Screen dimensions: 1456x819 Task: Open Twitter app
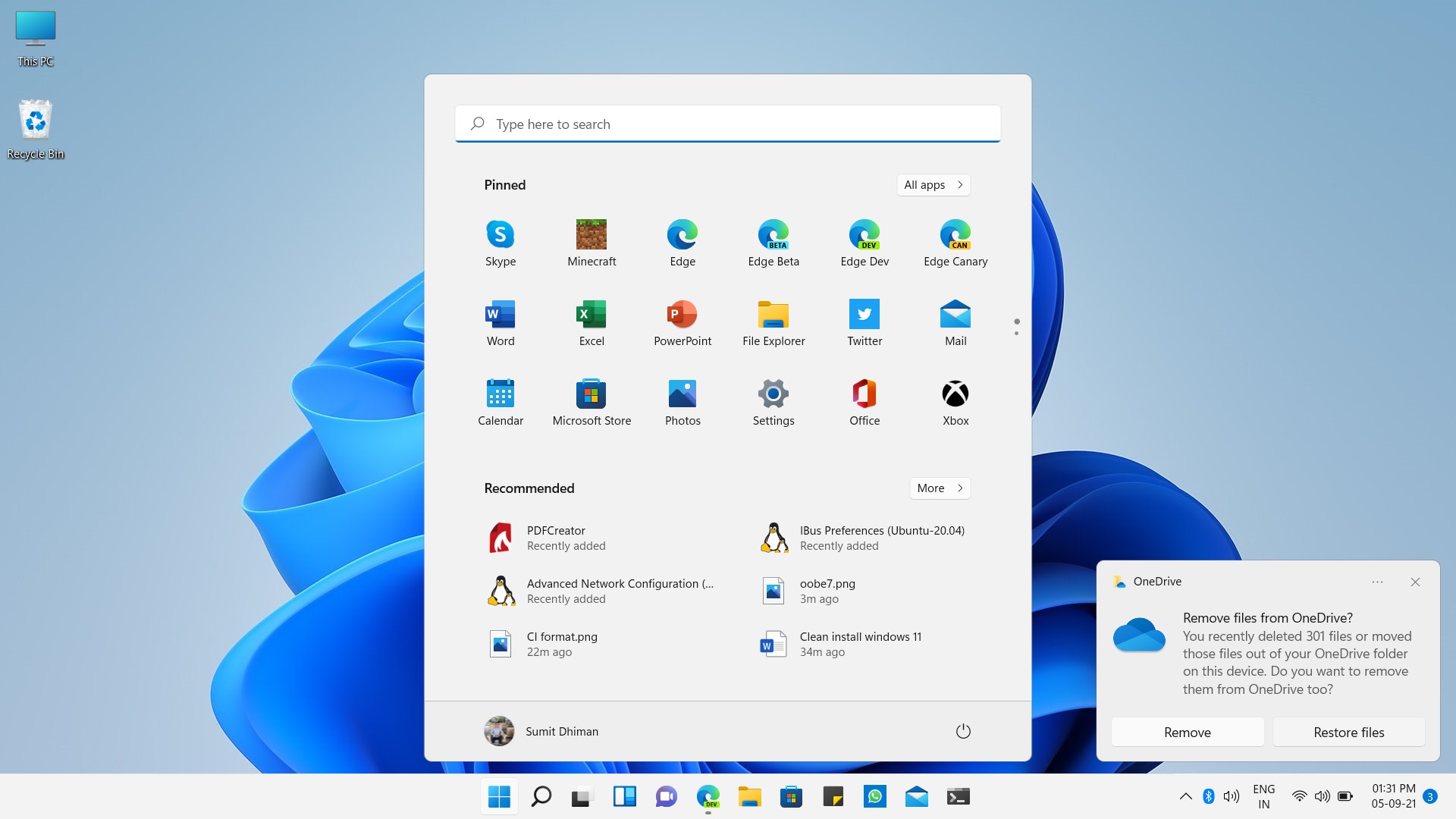point(864,313)
